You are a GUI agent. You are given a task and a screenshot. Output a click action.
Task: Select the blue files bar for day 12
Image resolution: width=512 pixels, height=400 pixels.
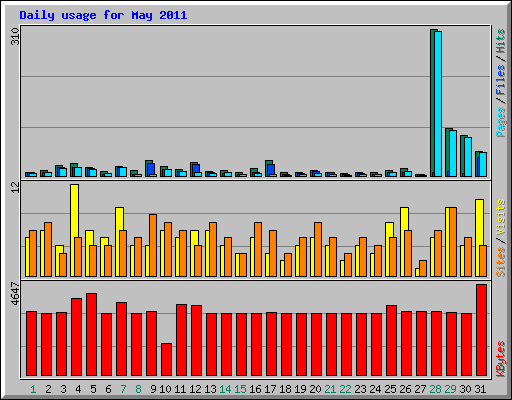(196, 168)
